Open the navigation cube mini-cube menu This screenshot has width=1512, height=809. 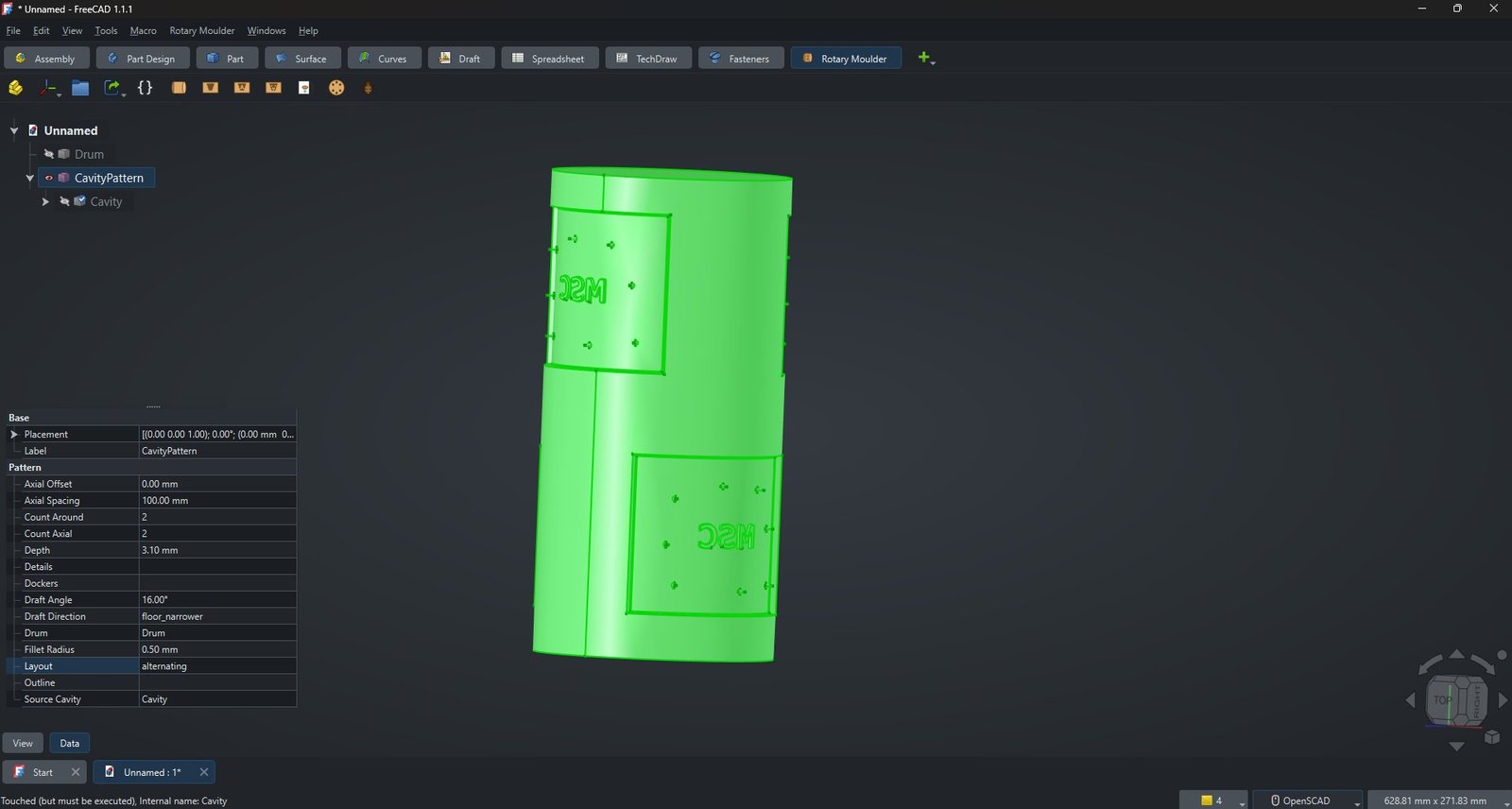pyautogui.click(x=1492, y=737)
